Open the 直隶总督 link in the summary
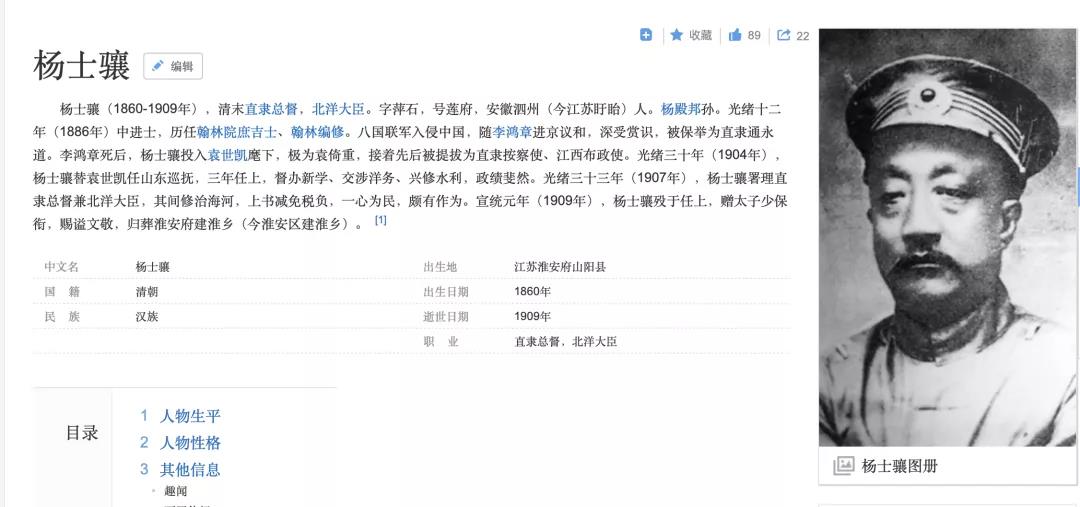1080x507 pixels. 271,109
